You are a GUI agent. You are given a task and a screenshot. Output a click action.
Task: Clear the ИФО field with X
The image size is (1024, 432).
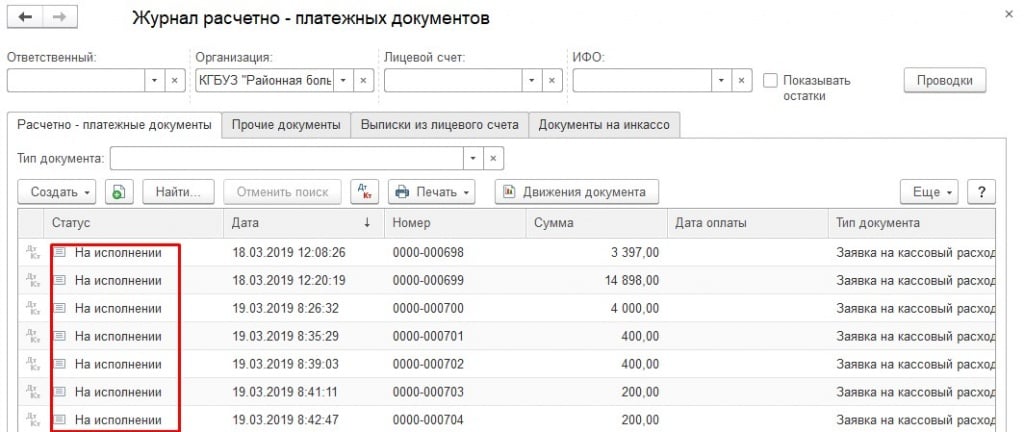pos(741,80)
